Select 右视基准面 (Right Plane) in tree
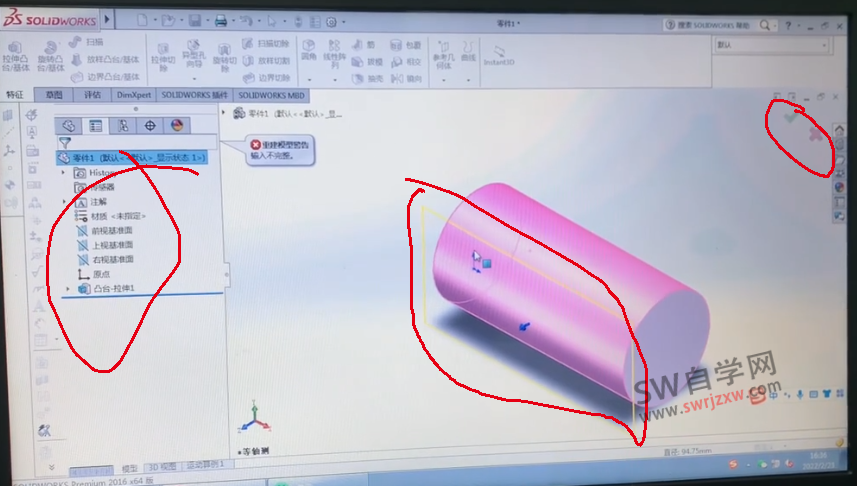Screen dimensions: 857x486 tap(105, 259)
